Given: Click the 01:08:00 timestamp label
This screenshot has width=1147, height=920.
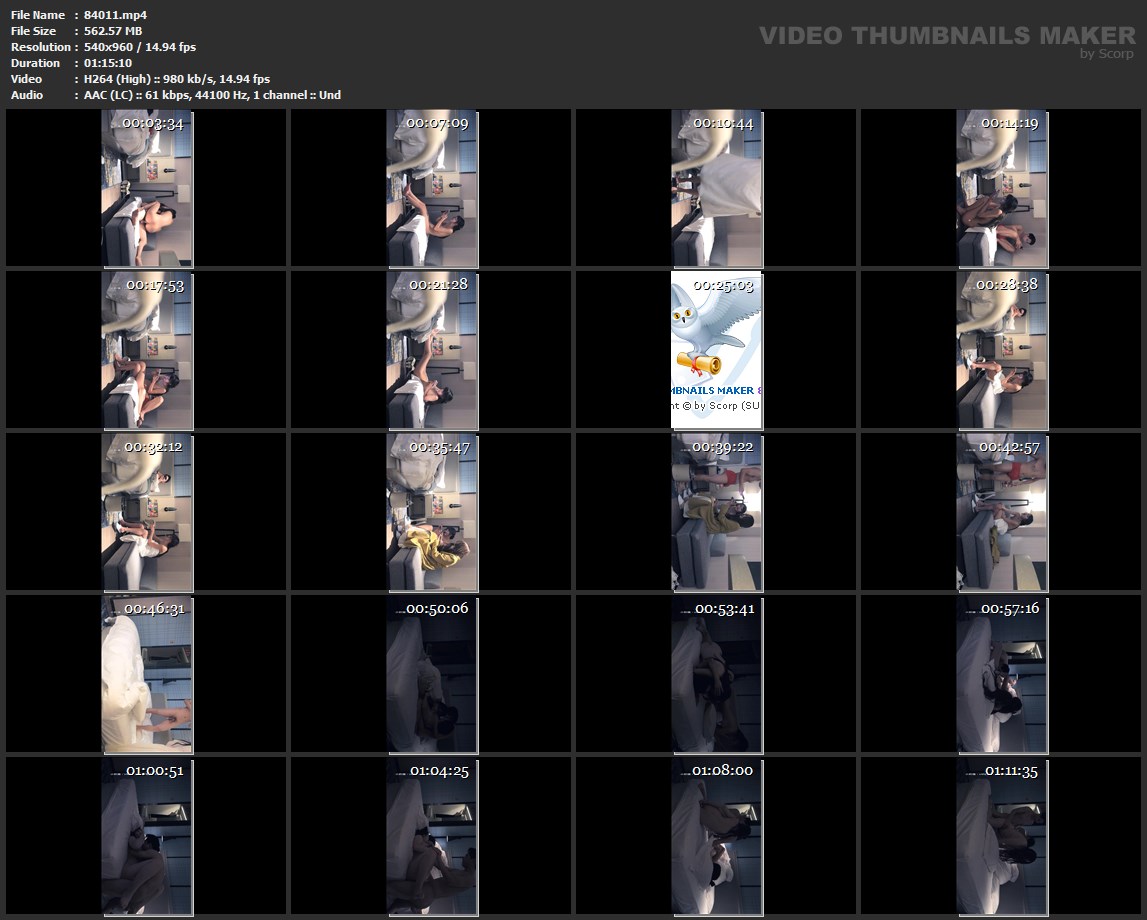Looking at the screenshot, I should [x=722, y=771].
